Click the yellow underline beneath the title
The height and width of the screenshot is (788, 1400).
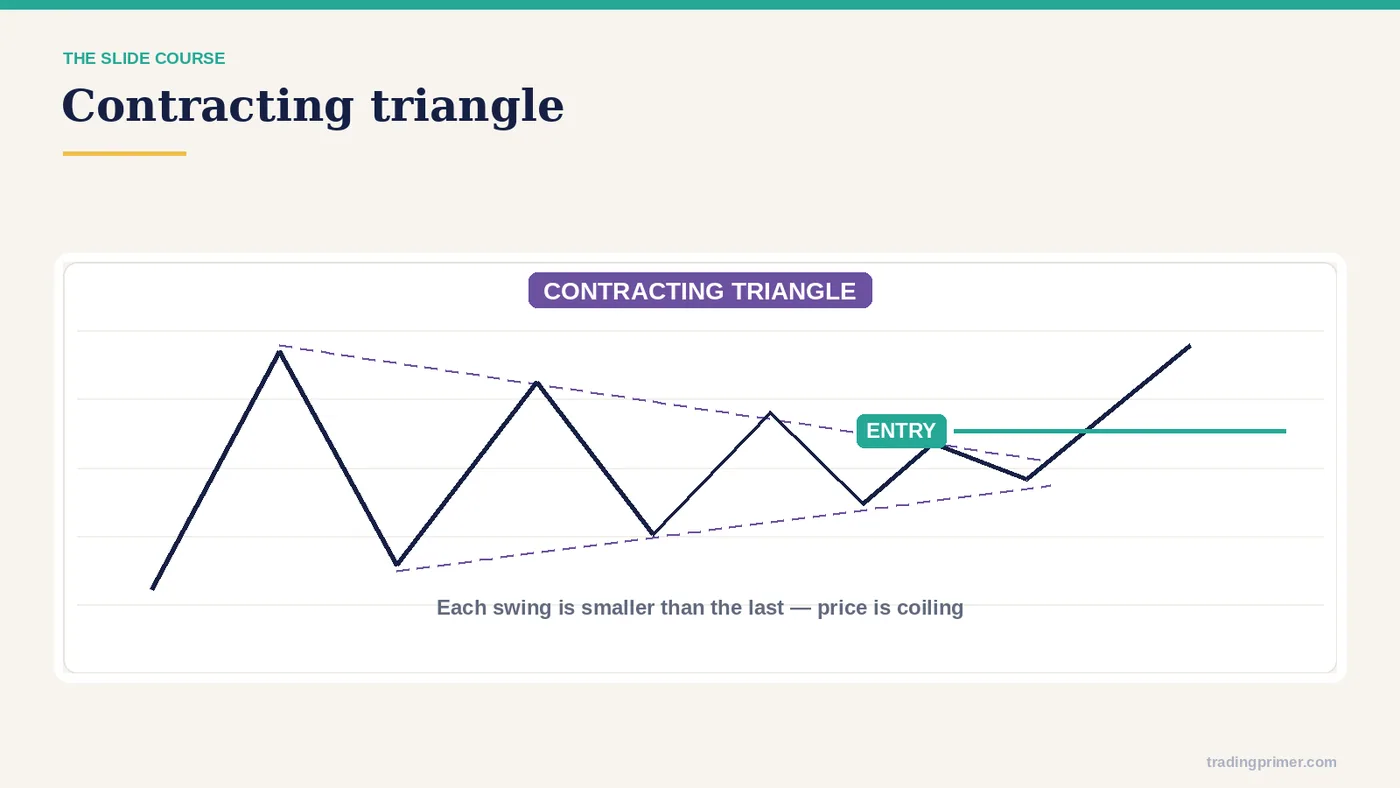(124, 154)
